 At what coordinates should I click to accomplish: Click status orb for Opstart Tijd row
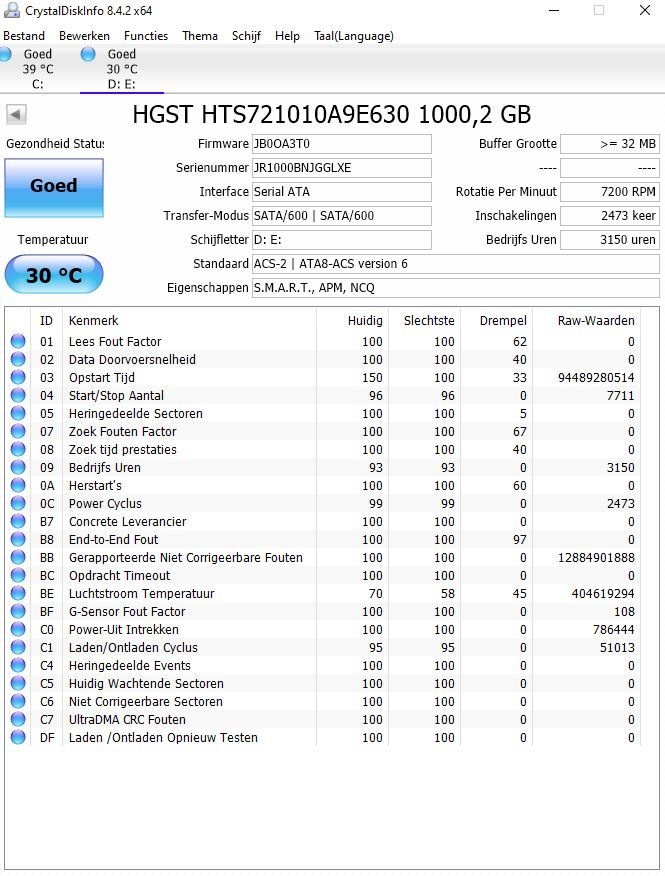(x=18, y=377)
